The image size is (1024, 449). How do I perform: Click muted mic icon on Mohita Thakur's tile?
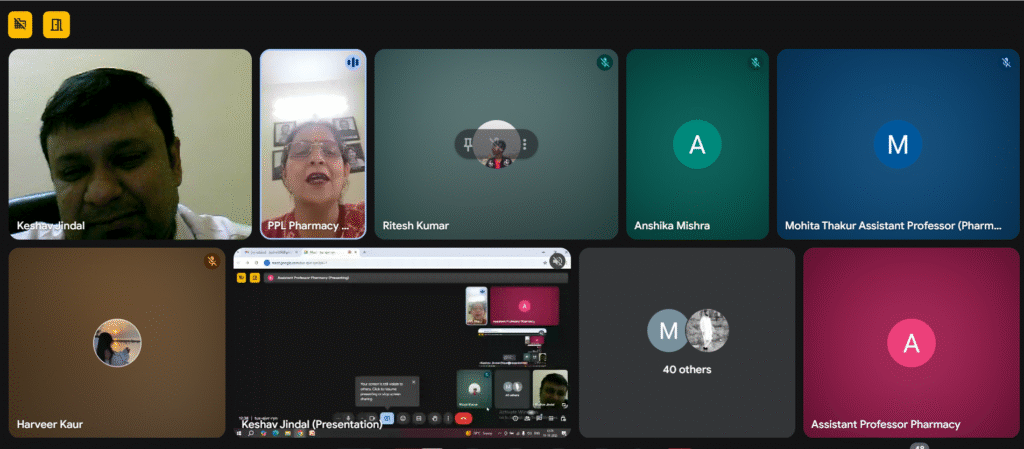click(1006, 62)
